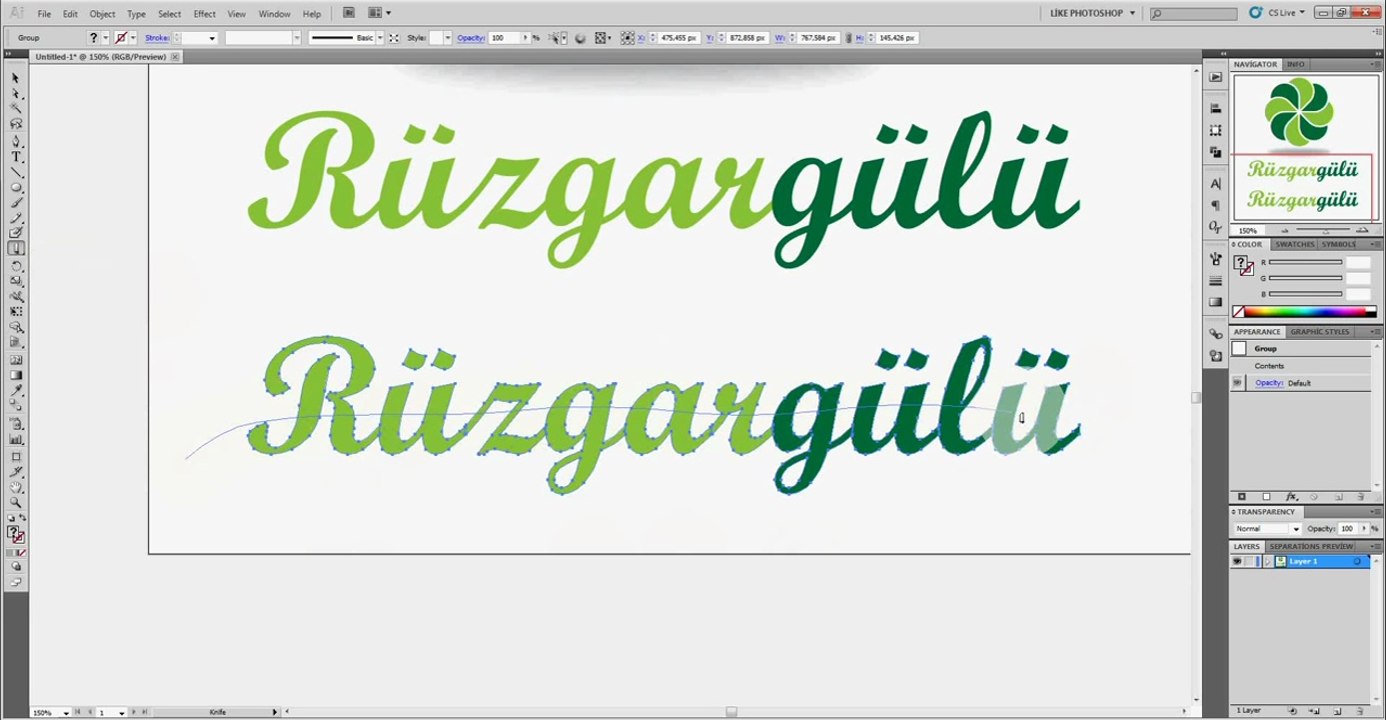Select the Line Segment tool
The image size is (1386, 720).
tap(15, 172)
